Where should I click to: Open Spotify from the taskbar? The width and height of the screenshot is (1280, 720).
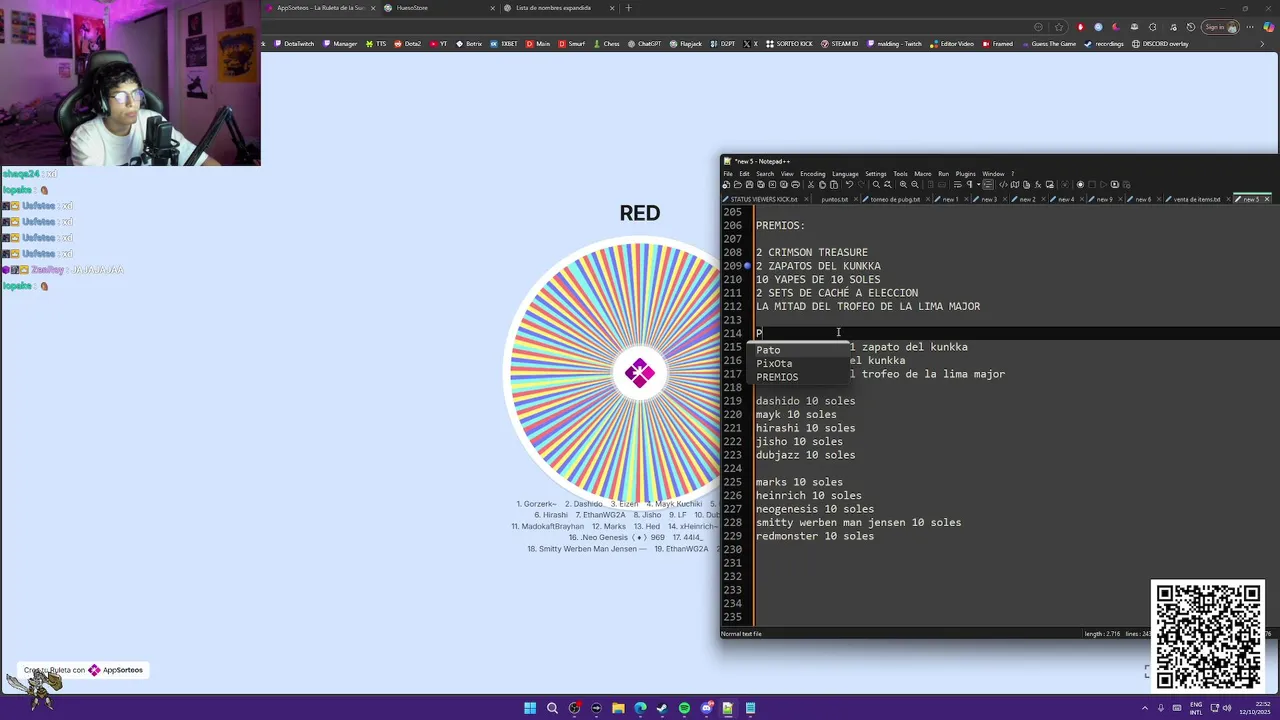pos(684,708)
